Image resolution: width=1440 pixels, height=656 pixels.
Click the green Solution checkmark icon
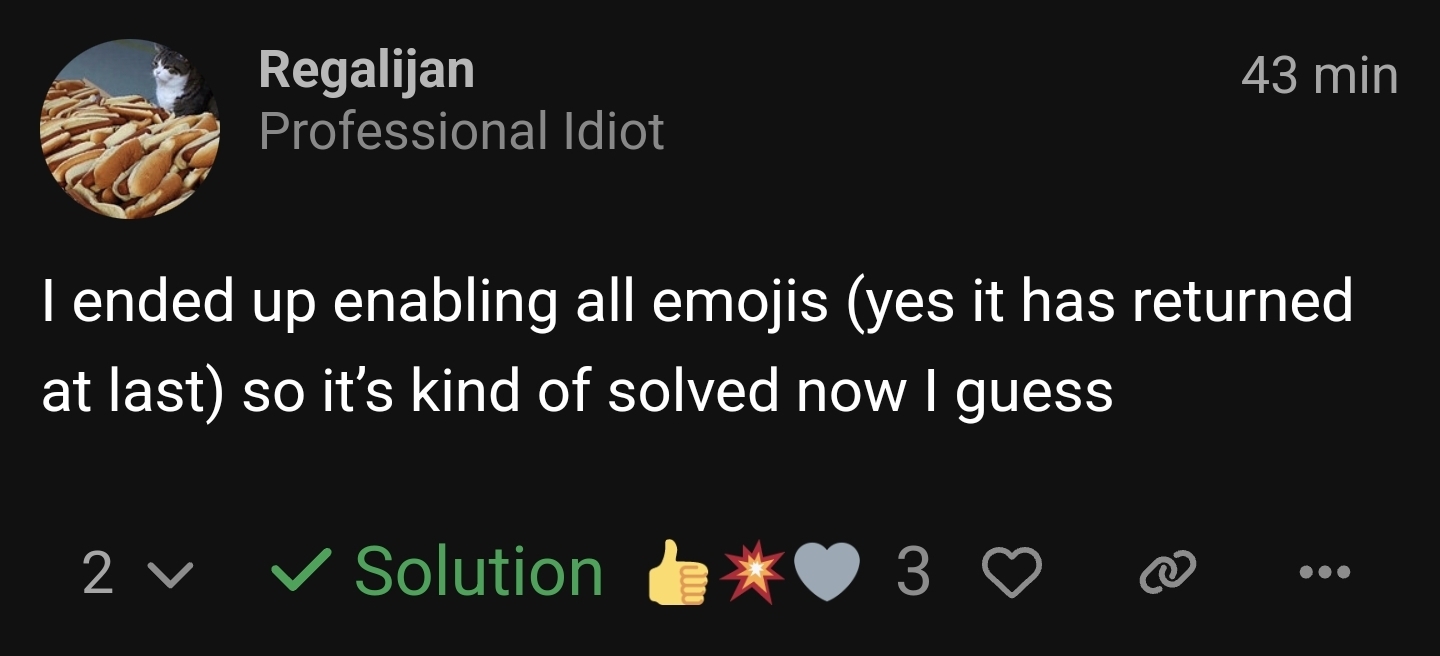pos(296,572)
